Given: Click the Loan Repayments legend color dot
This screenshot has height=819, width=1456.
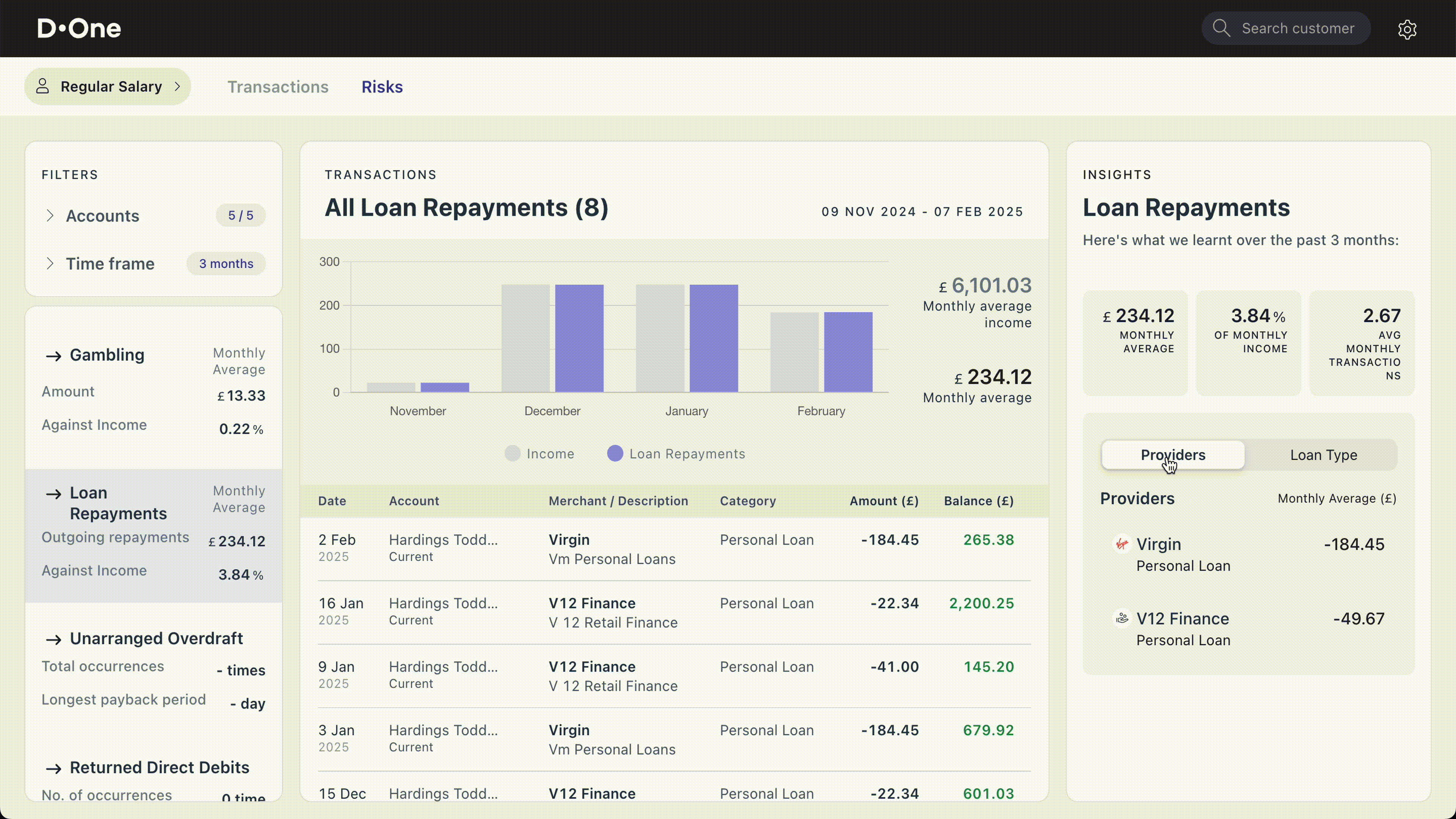Looking at the screenshot, I should (x=615, y=453).
